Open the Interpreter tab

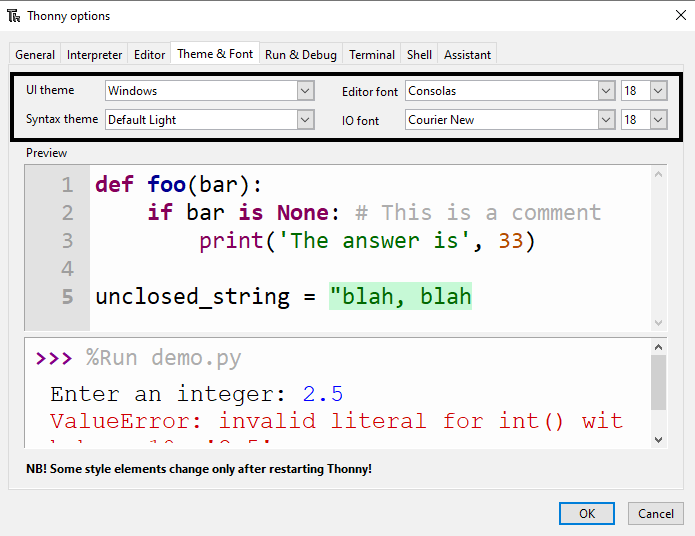click(95, 55)
